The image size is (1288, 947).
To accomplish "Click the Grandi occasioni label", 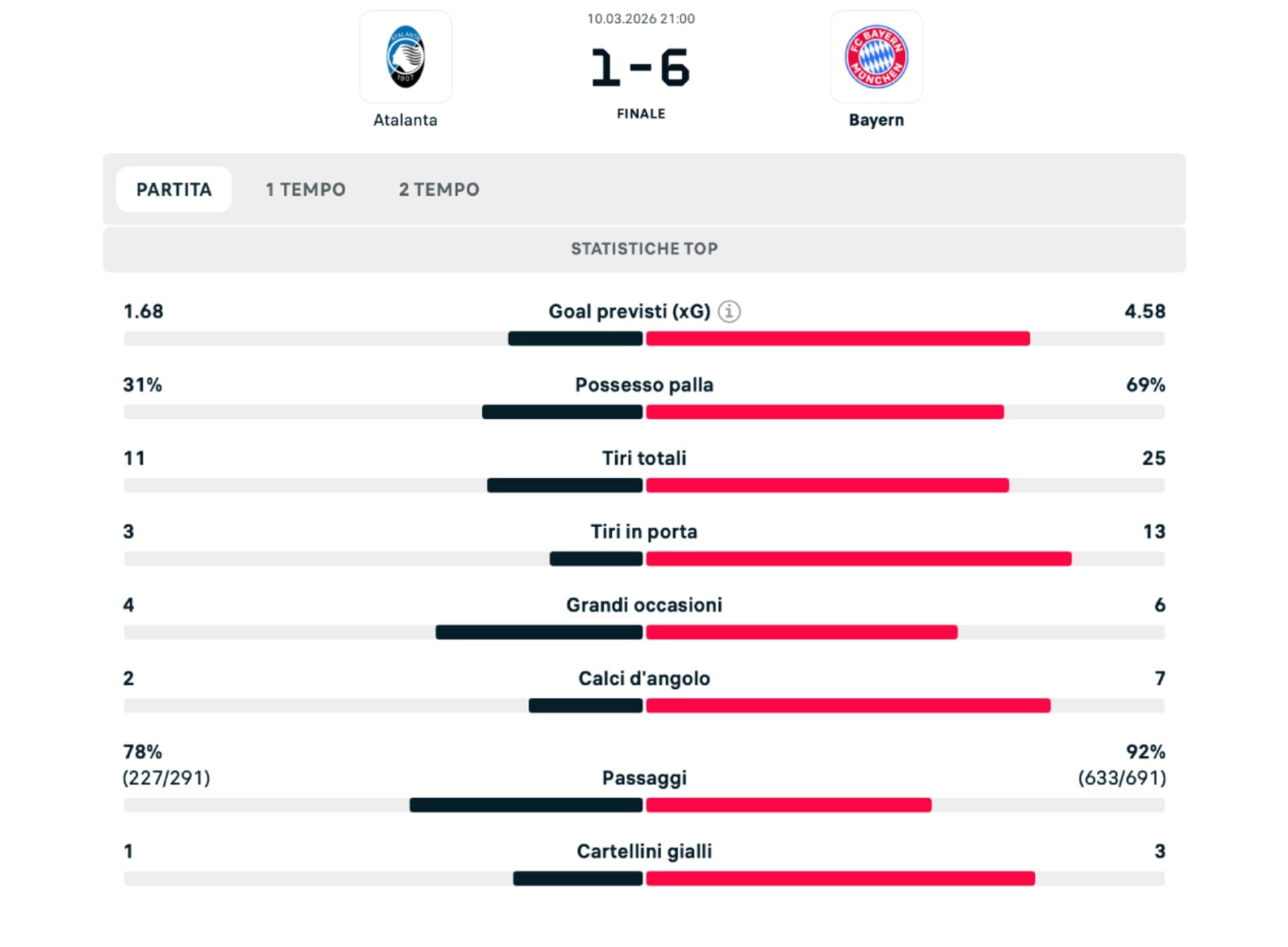I will point(644,605).
